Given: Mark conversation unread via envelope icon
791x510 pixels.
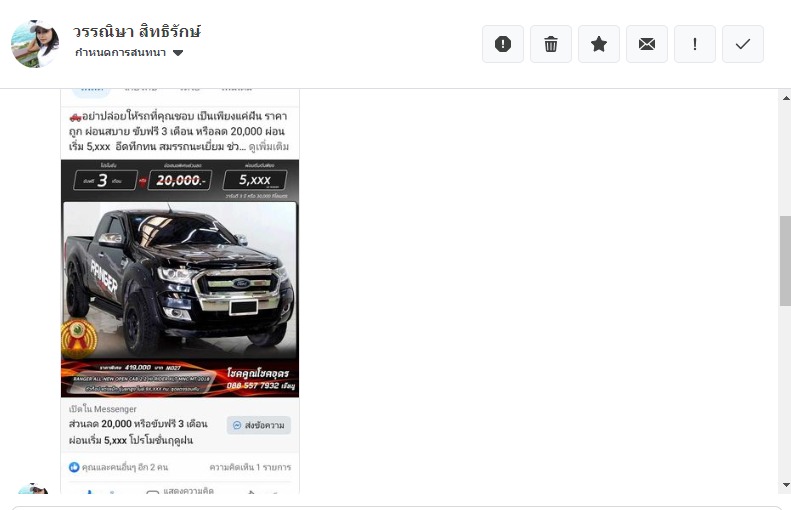Looking at the screenshot, I should [x=647, y=44].
